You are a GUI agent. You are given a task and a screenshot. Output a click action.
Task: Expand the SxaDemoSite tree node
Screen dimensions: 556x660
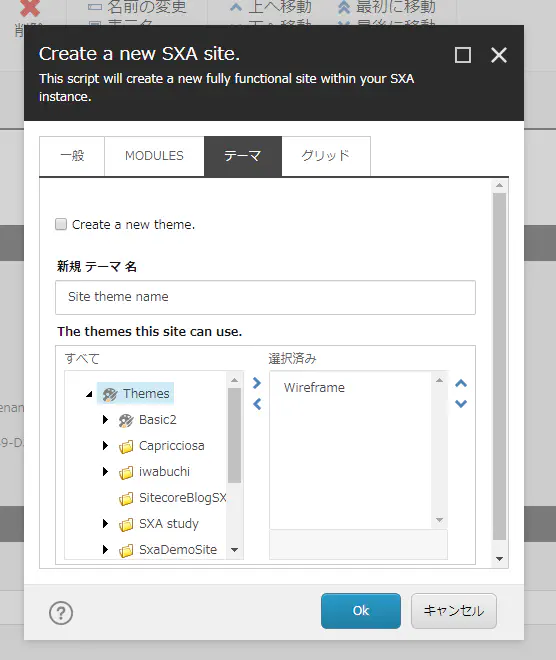point(105,550)
